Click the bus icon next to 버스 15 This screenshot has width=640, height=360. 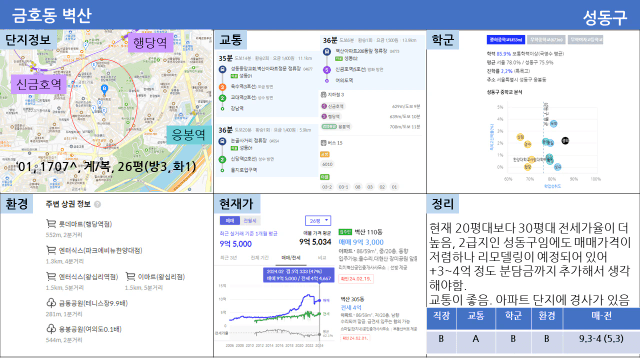coord(323,143)
